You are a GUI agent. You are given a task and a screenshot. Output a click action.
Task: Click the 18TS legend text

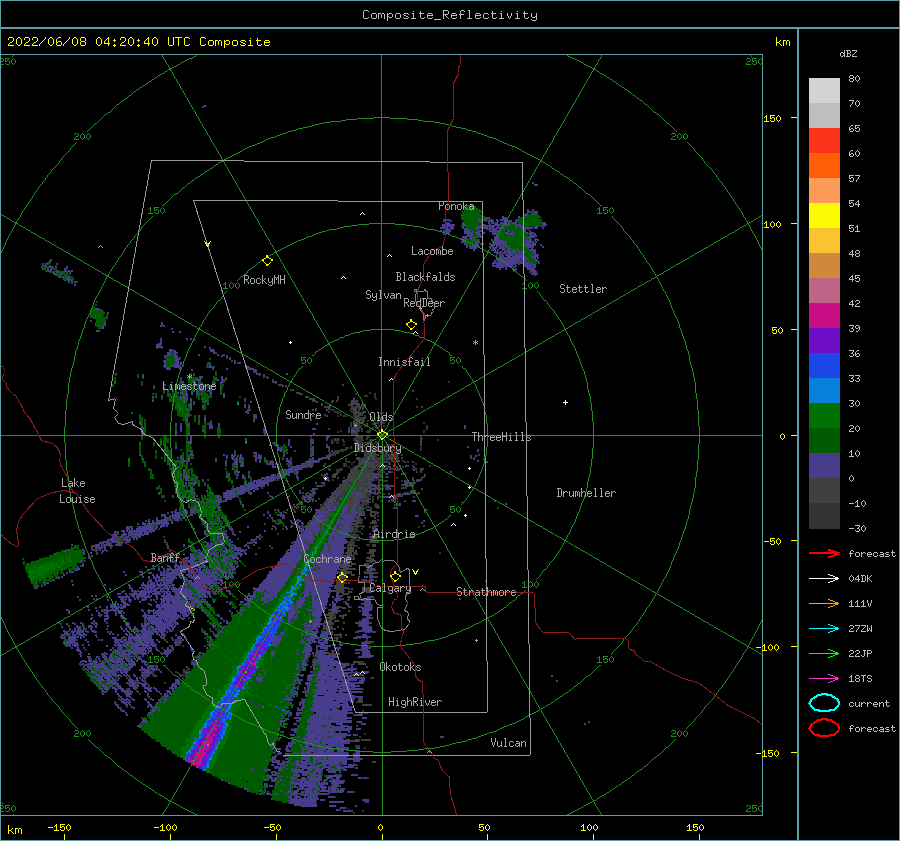tap(860, 679)
